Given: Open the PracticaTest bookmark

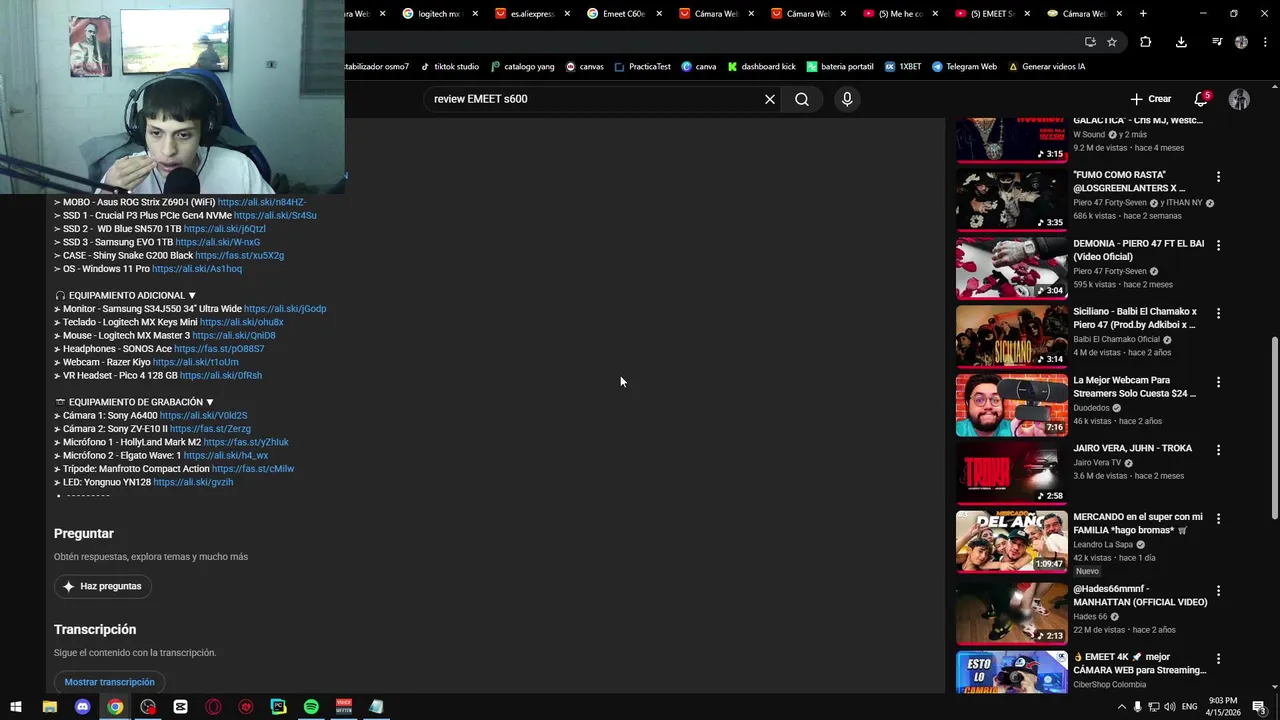Looking at the screenshot, I should click(x=642, y=67).
